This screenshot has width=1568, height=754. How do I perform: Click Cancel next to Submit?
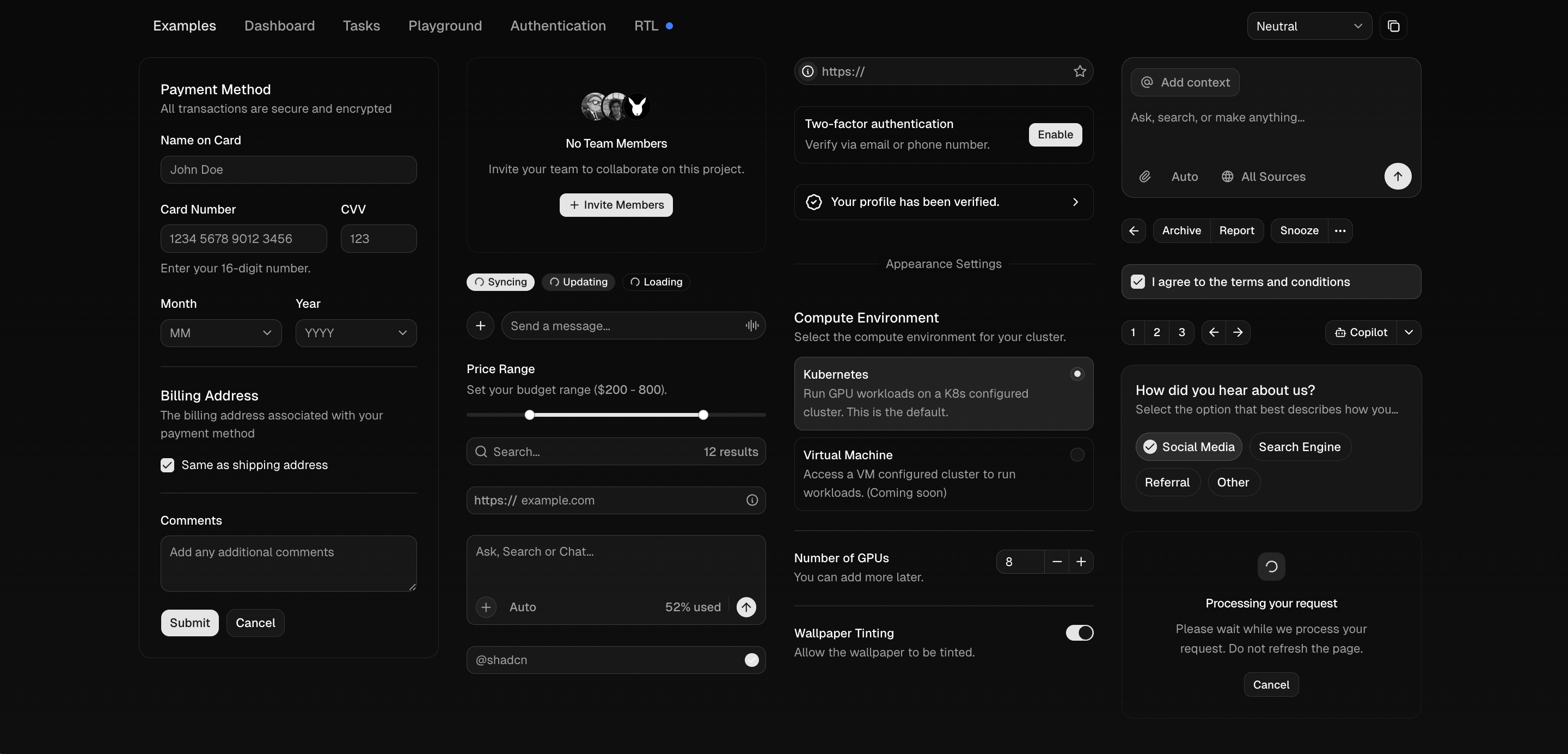tap(255, 623)
